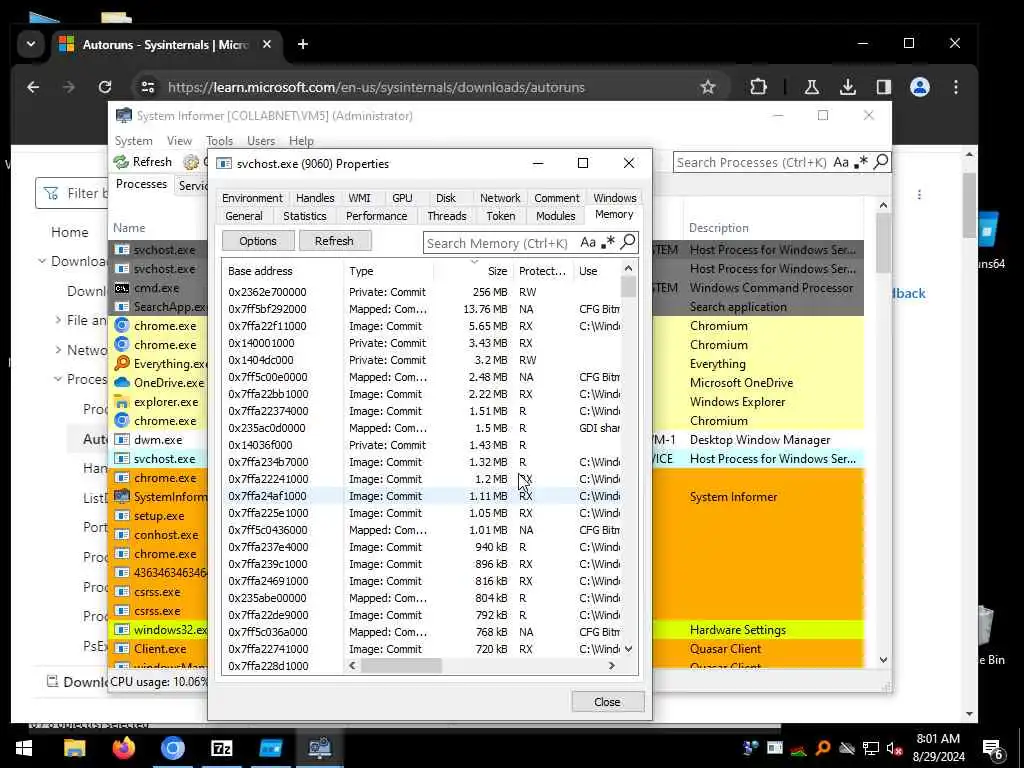
Task: Click the Refresh icon in System Informer toolbar
Action: point(121,162)
